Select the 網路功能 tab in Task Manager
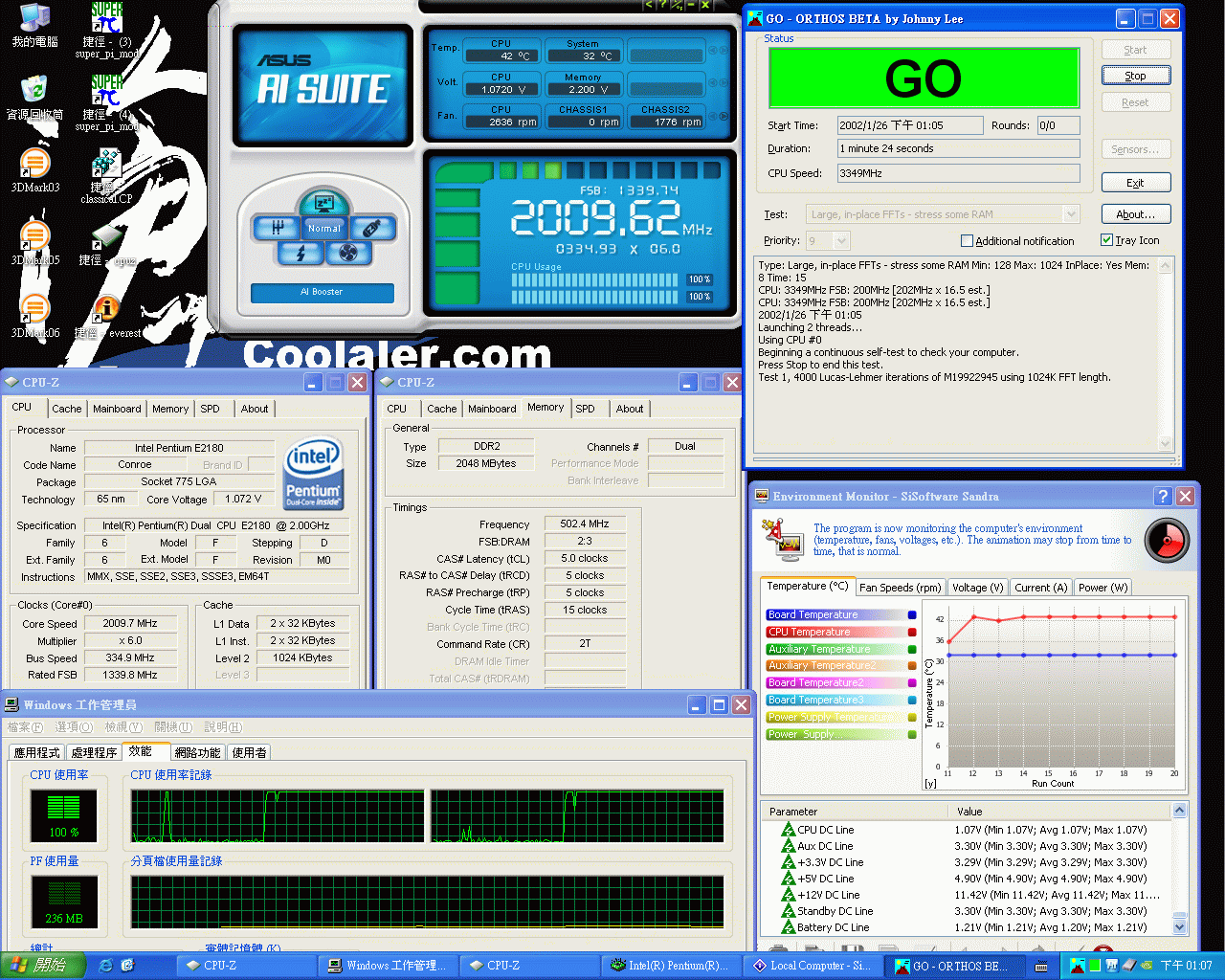 pos(198,753)
